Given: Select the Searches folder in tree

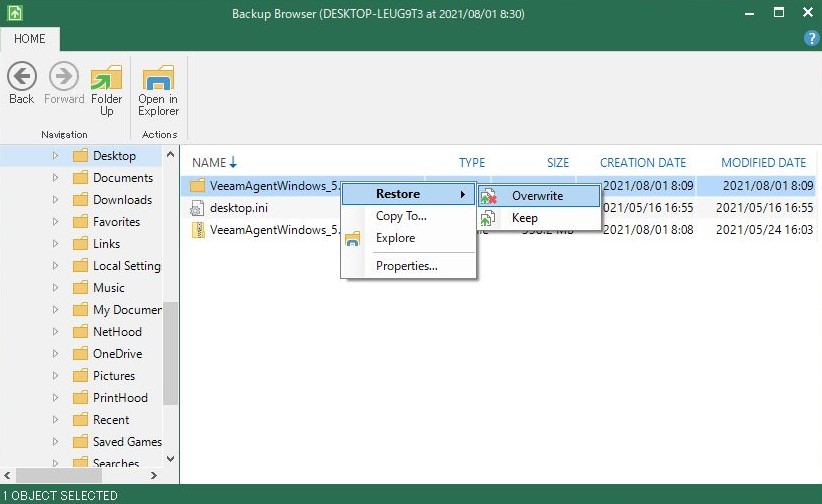Looking at the screenshot, I should pyautogui.click(x=116, y=463).
